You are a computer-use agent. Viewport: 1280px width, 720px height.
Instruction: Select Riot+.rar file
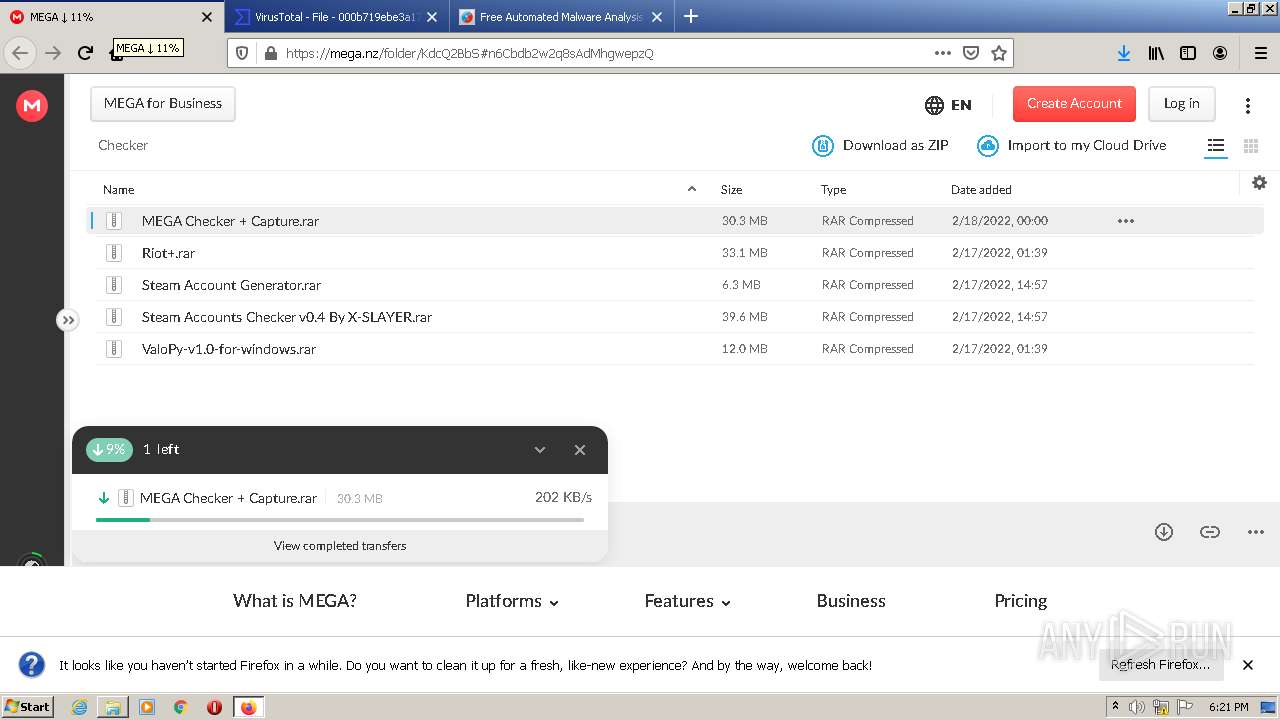pyautogui.click(x=168, y=253)
